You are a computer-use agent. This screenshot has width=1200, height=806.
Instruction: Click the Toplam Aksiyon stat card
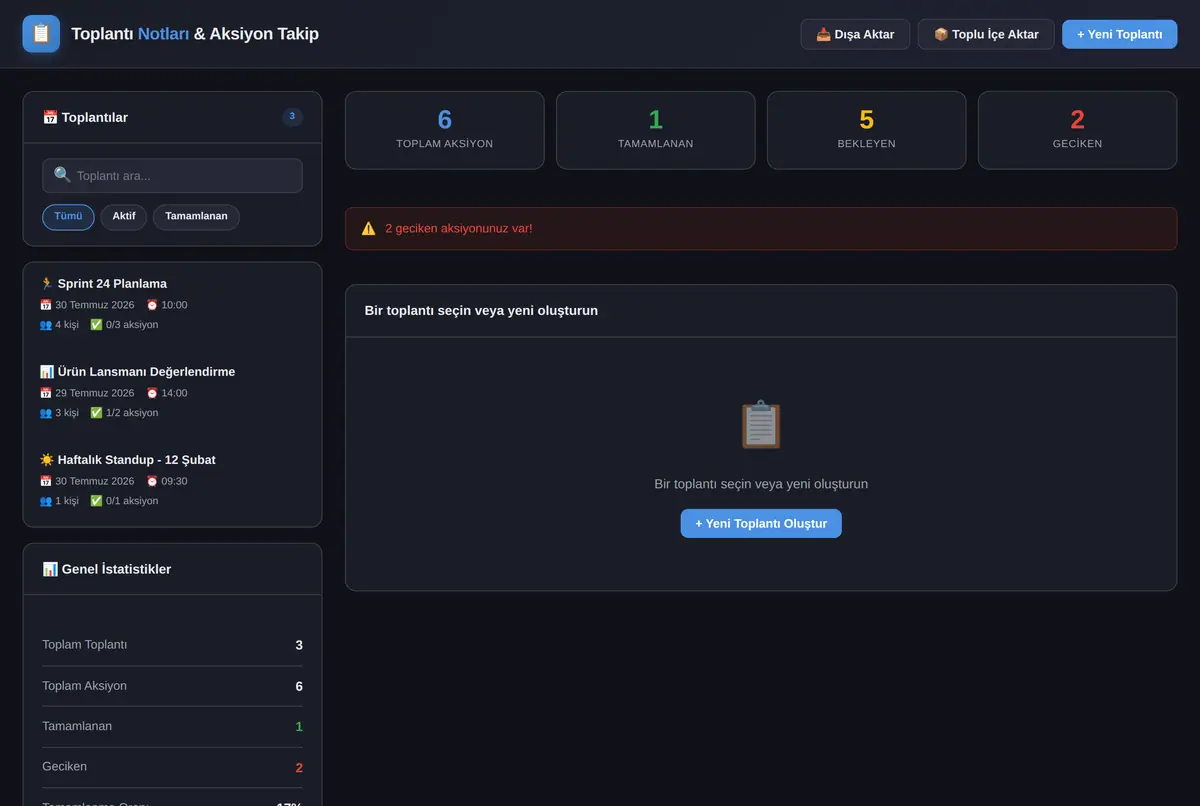[x=445, y=130]
